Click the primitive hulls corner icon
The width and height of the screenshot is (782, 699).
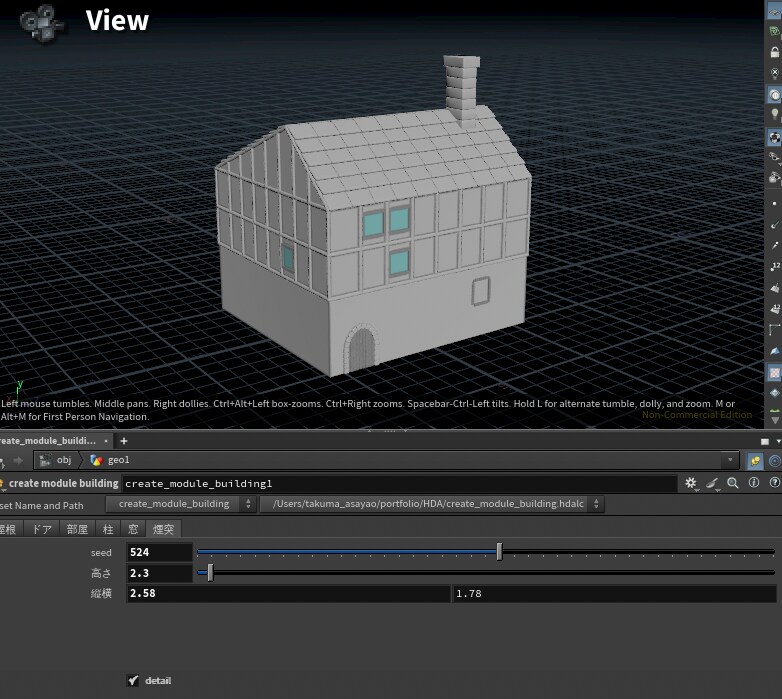point(775,330)
